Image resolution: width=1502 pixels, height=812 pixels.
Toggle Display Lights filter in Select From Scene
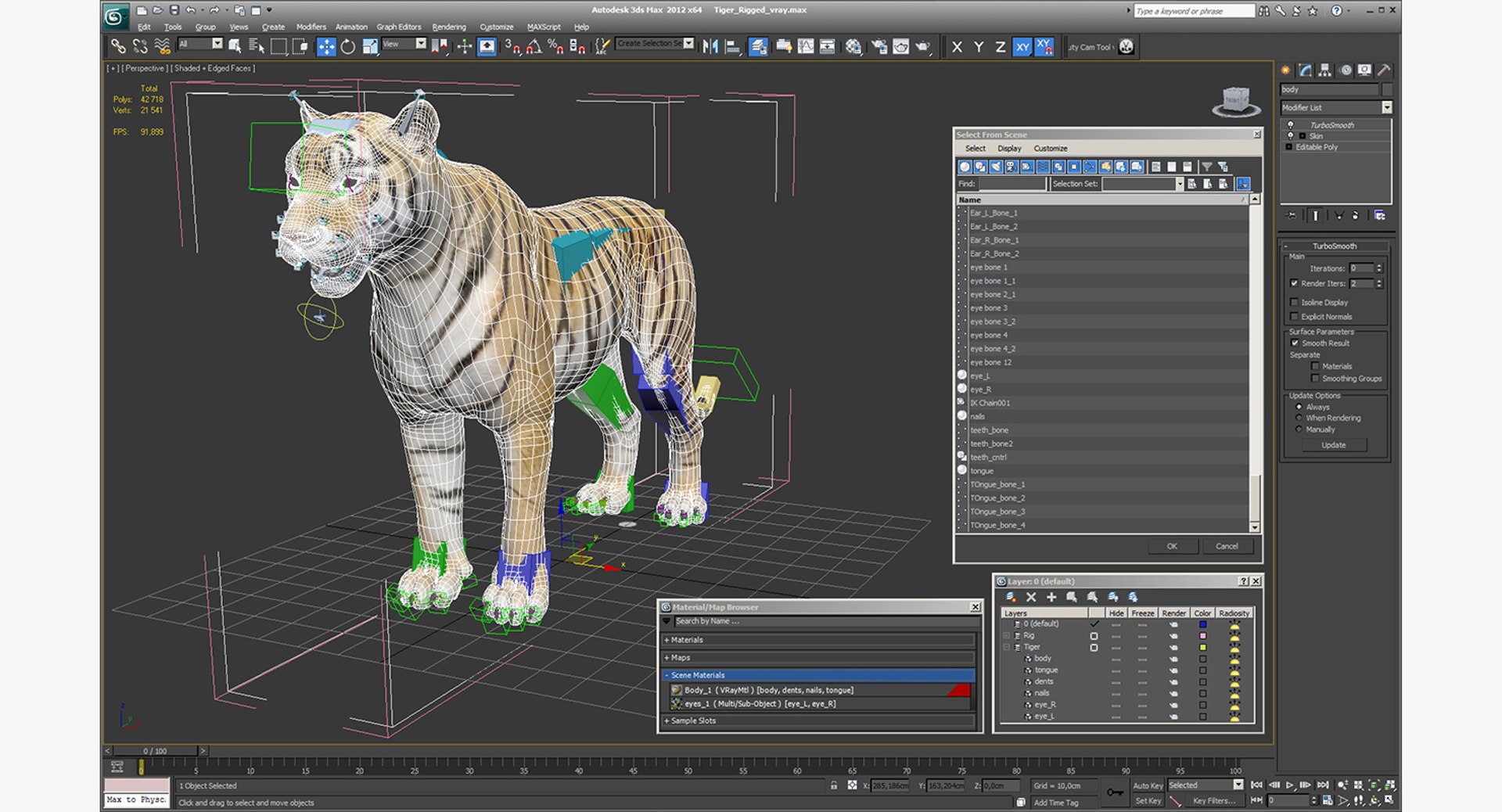click(996, 167)
